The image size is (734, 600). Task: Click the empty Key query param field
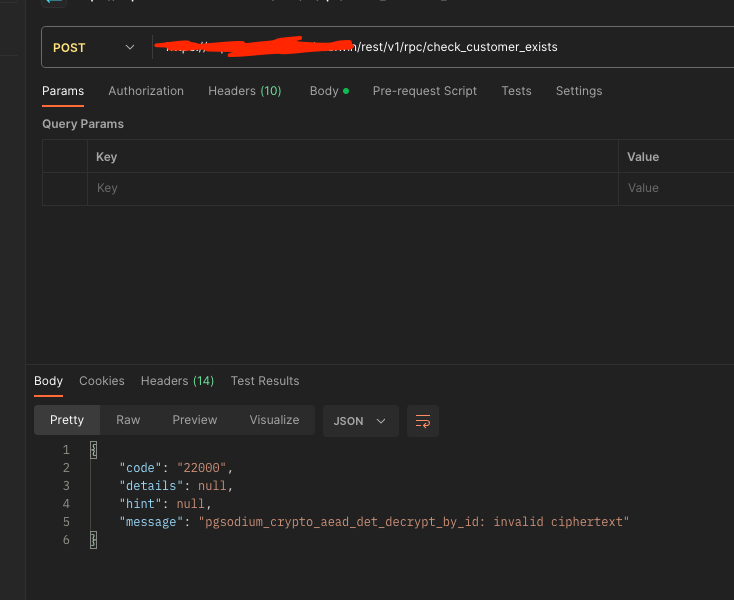click(352, 189)
